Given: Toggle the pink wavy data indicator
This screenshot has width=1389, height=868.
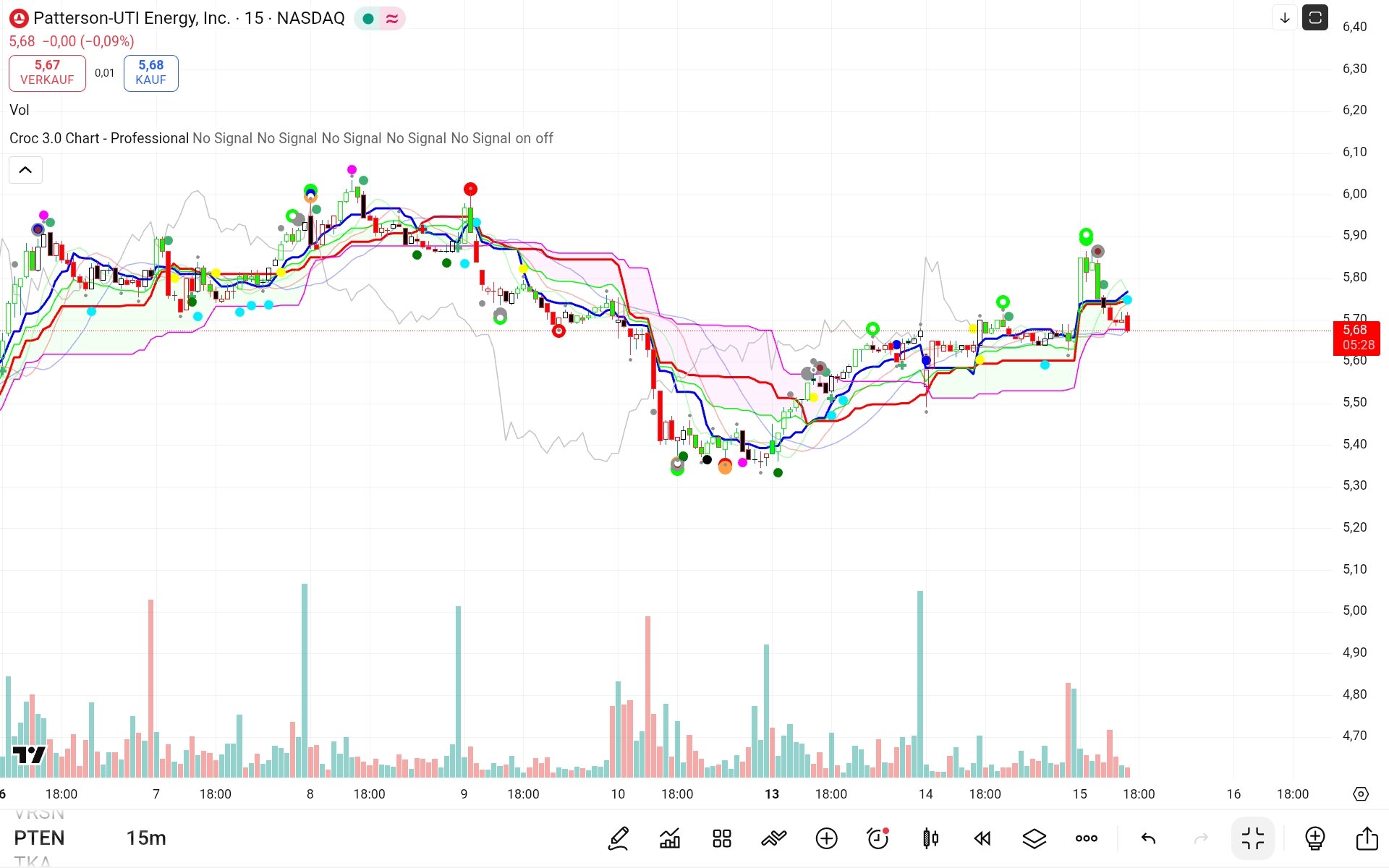Looking at the screenshot, I should (x=392, y=19).
